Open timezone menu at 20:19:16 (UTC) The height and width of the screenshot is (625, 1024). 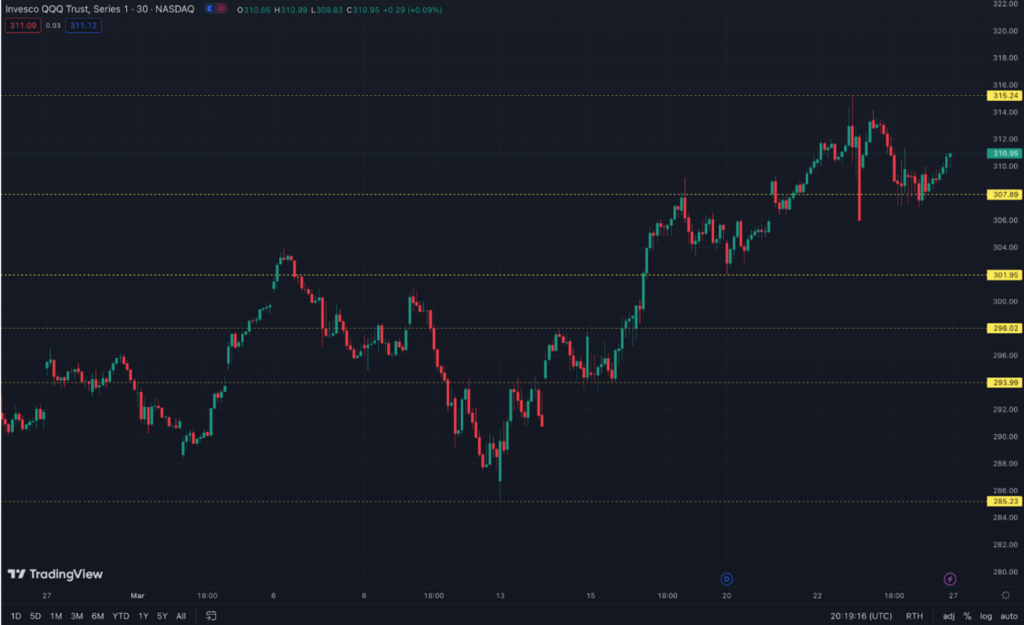pyautogui.click(x=861, y=616)
